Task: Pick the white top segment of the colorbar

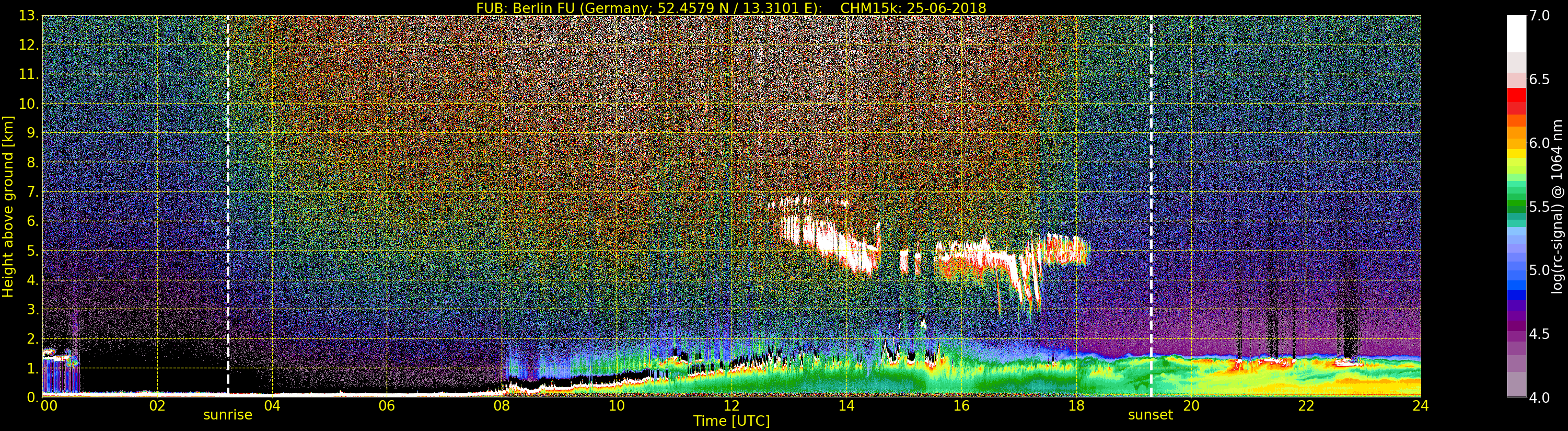Action: coord(1516,34)
